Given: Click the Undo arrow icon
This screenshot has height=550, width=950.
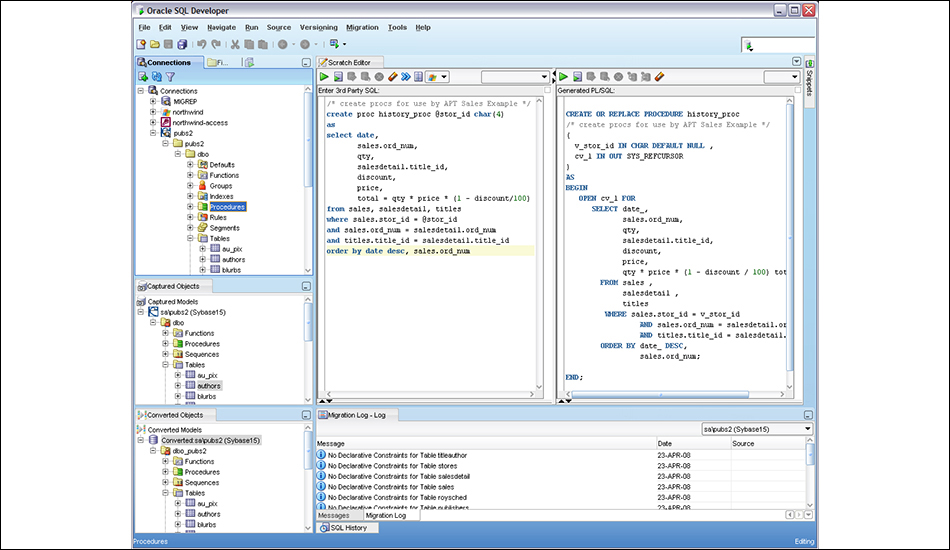Looking at the screenshot, I should coord(202,44).
